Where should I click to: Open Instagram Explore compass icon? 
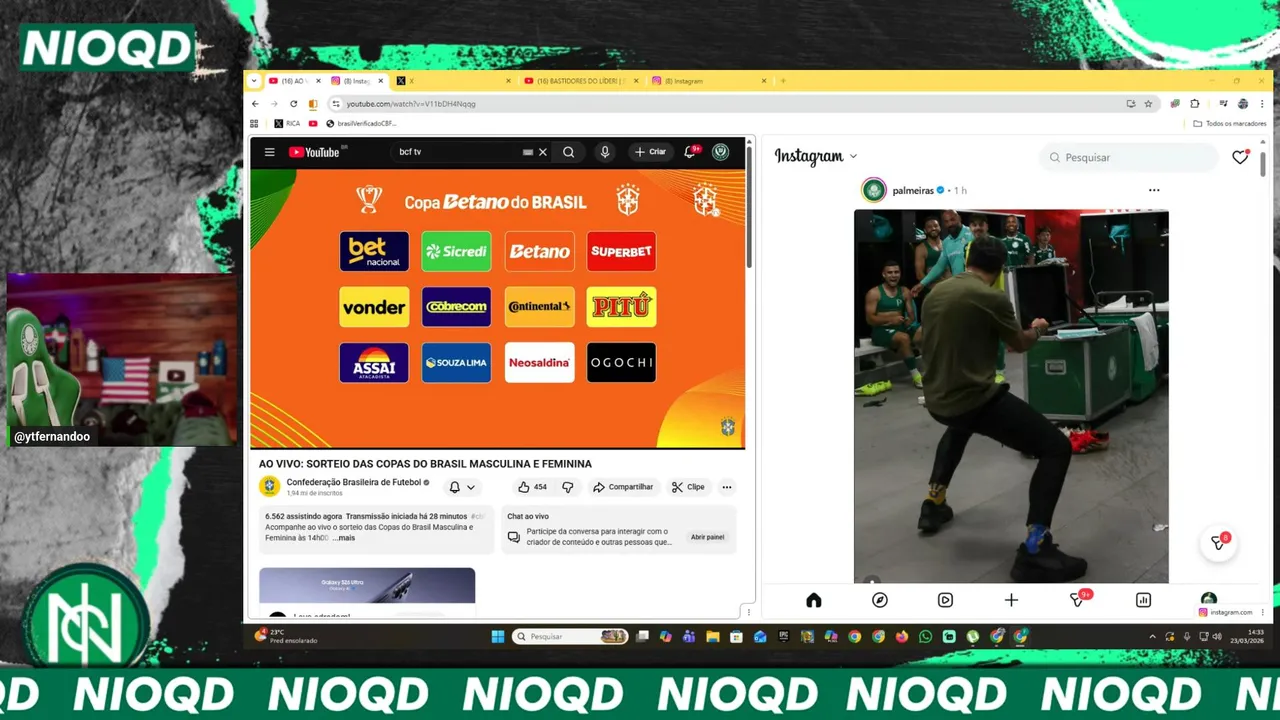pos(880,600)
